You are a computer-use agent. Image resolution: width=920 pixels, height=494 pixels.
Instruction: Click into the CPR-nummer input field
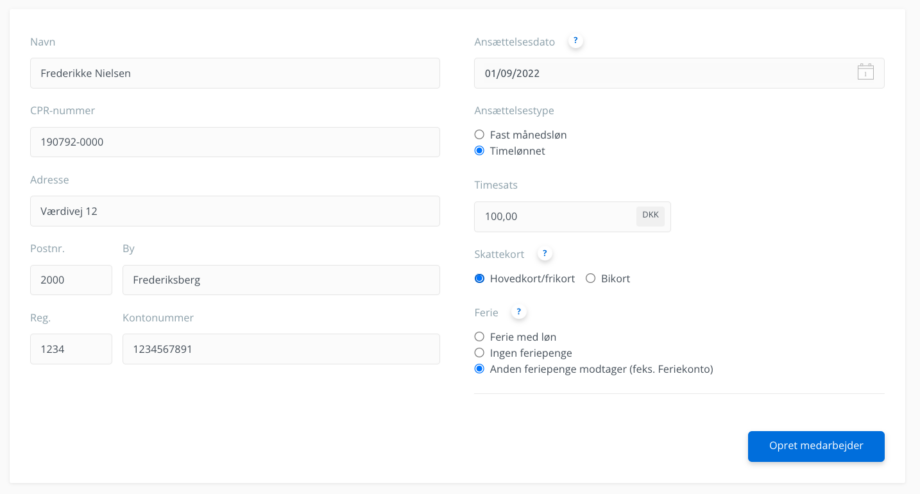pyautogui.click(x=235, y=142)
